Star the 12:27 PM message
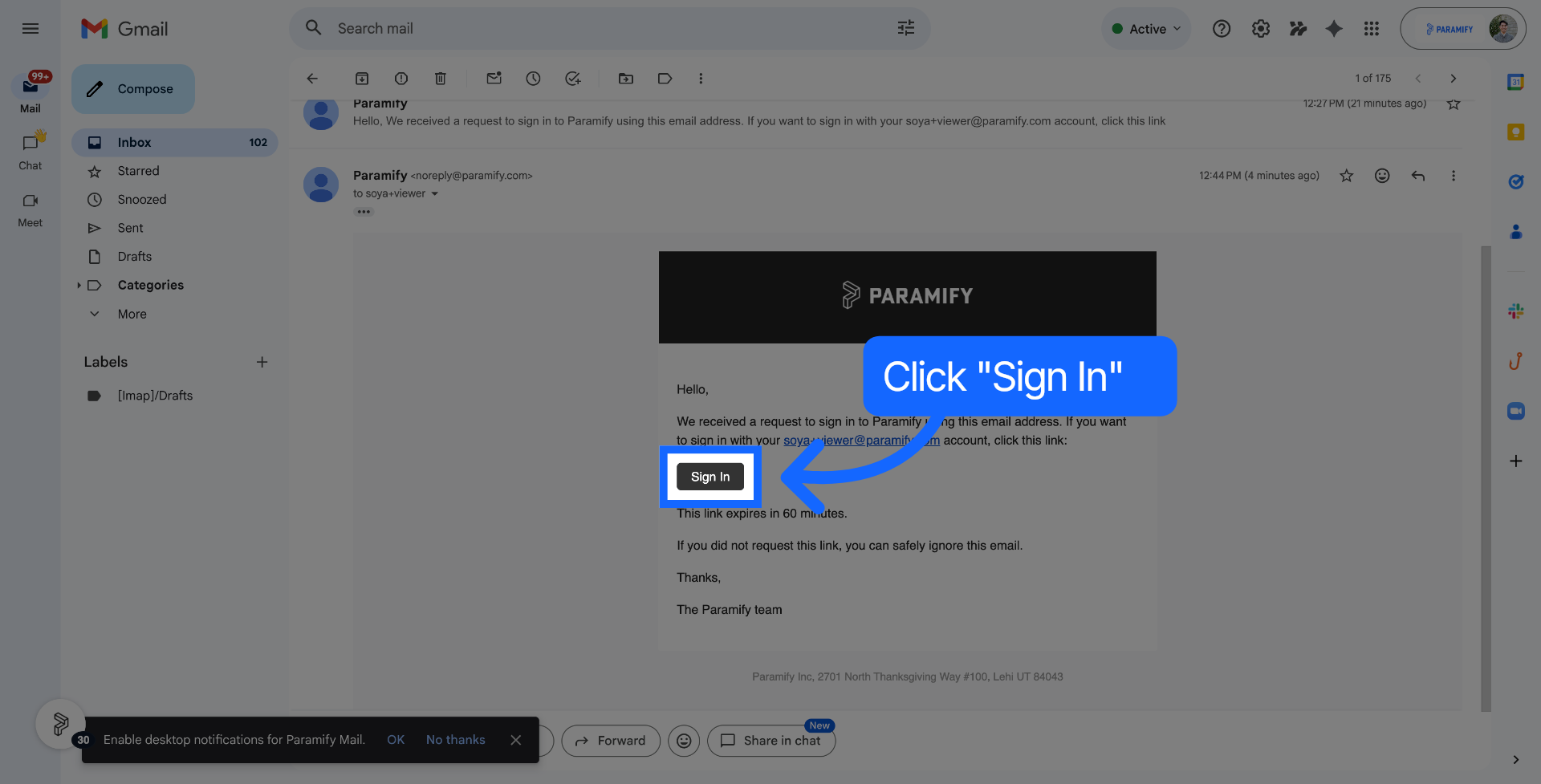The height and width of the screenshot is (784, 1541). [1453, 104]
